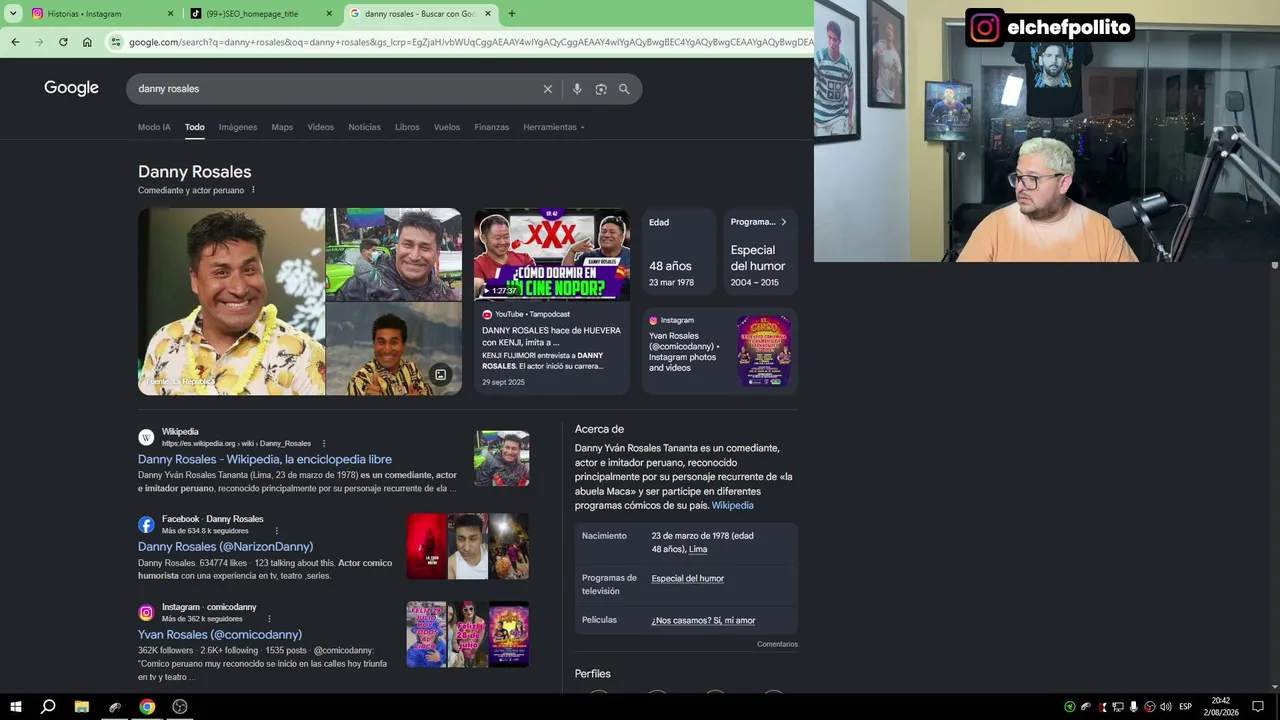Open OBS Studio from the taskbar
The width and height of the screenshot is (1280, 720).
pos(180,707)
